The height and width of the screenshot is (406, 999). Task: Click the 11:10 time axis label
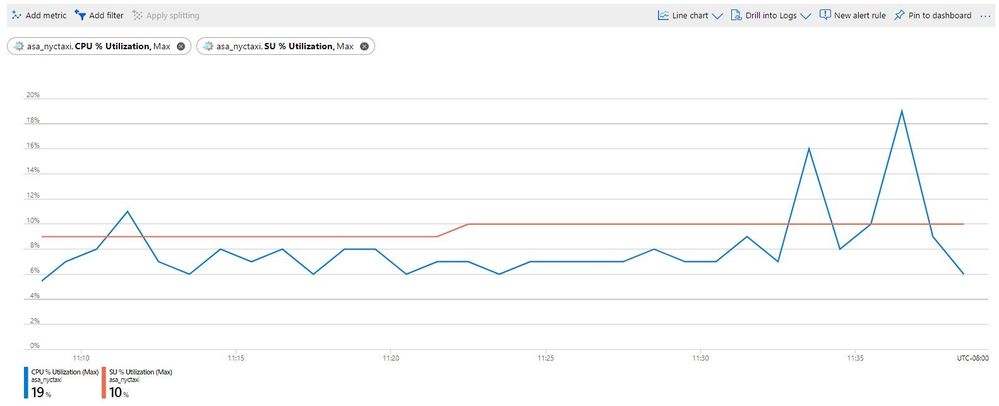click(x=81, y=359)
